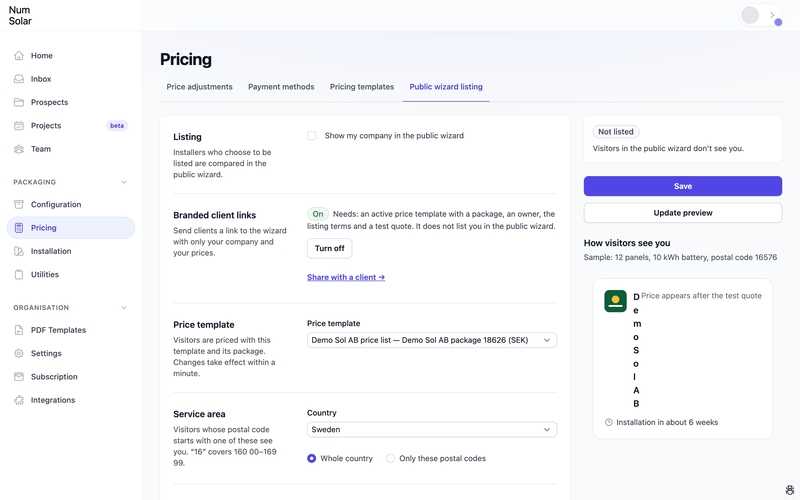This screenshot has height=500, width=800.
Task: Click the Prospects folder icon
Action: point(19,103)
